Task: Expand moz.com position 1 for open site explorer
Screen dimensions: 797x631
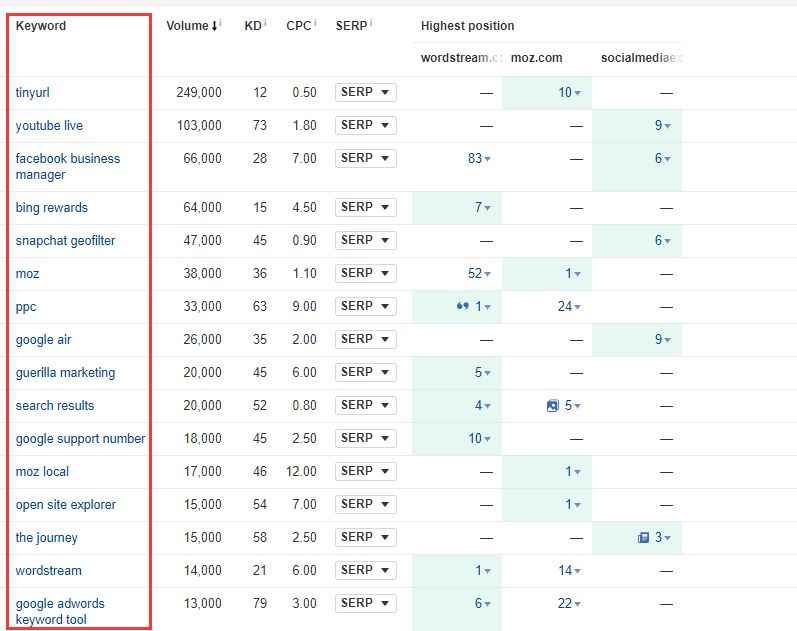Action: point(573,504)
